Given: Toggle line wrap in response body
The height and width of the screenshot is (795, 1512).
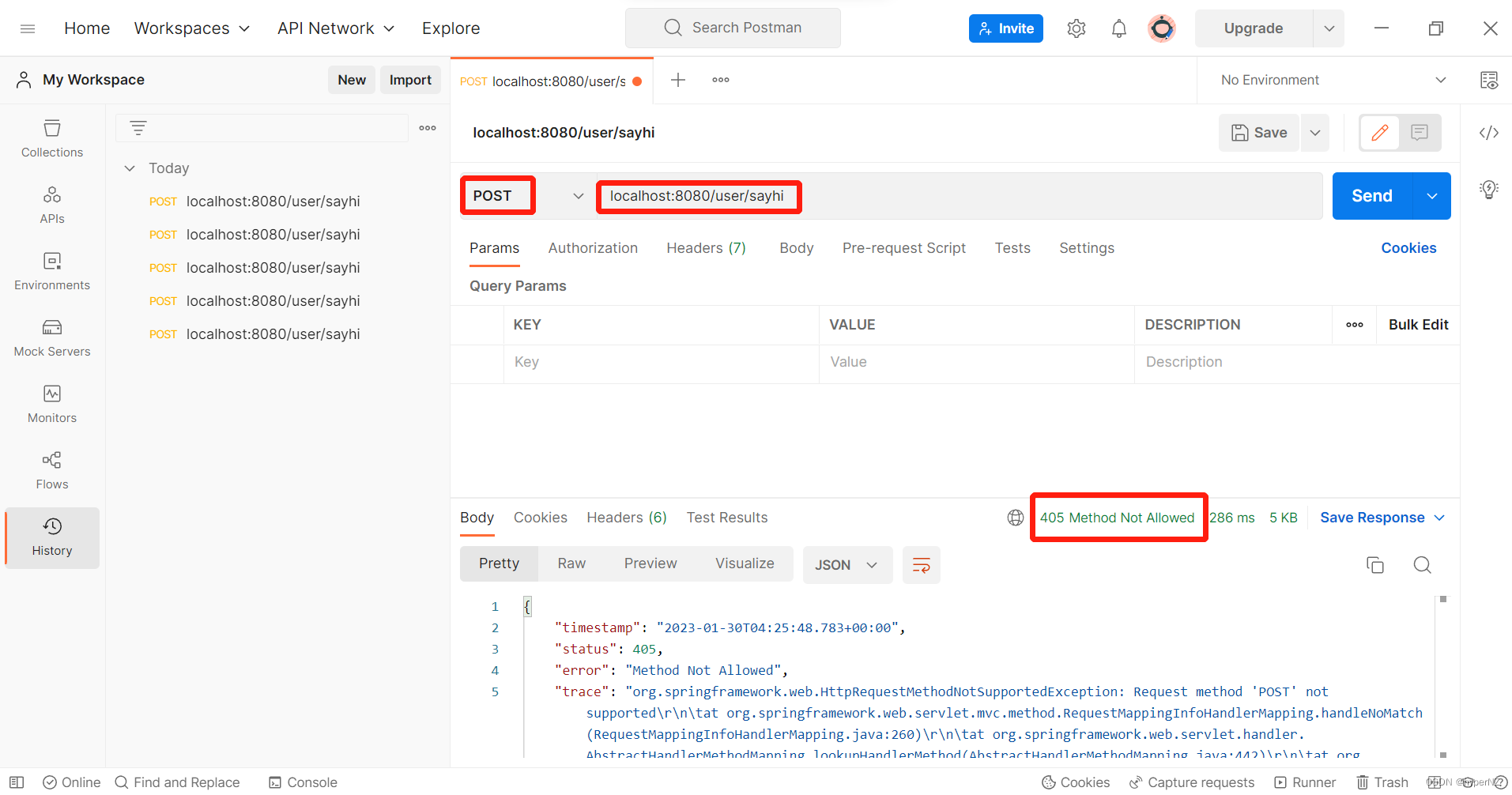Looking at the screenshot, I should pos(922,565).
